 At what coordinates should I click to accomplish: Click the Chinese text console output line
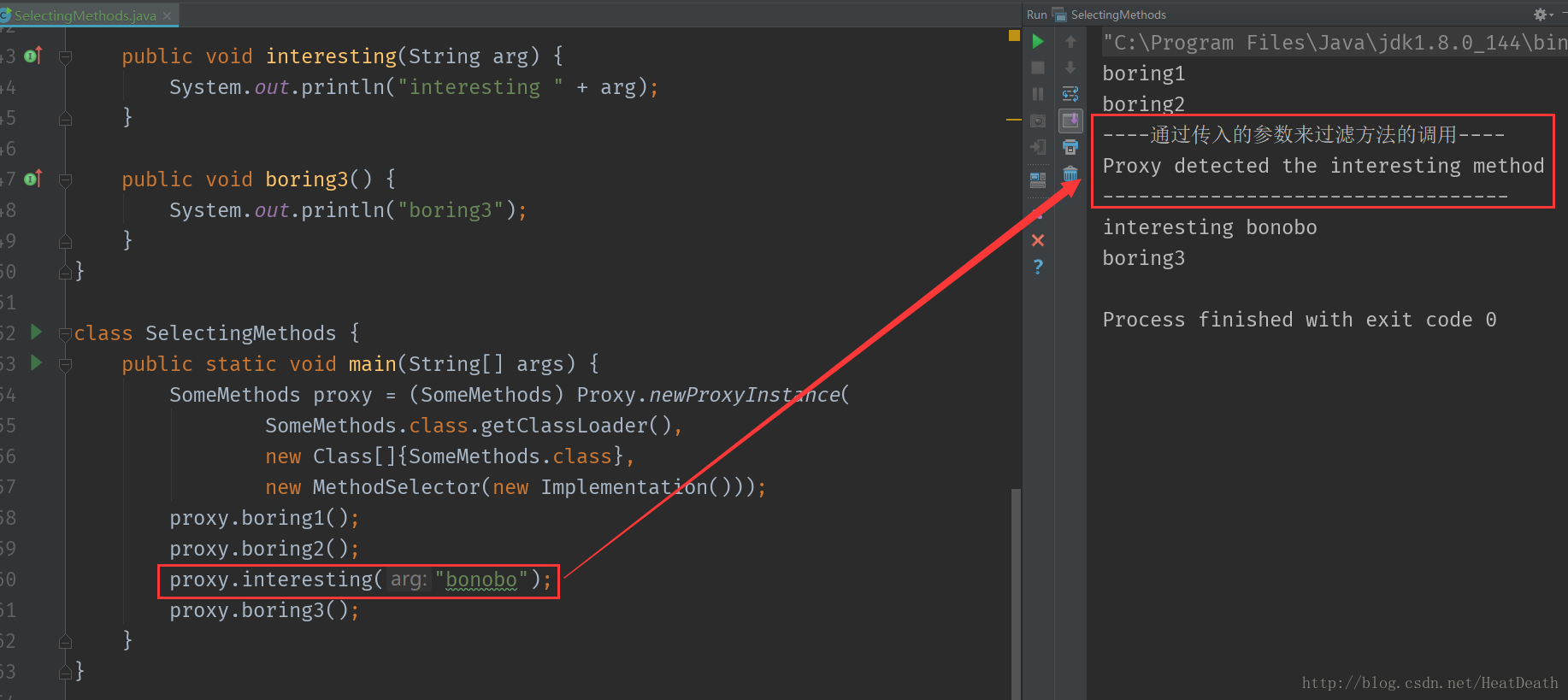tap(1304, 135)
